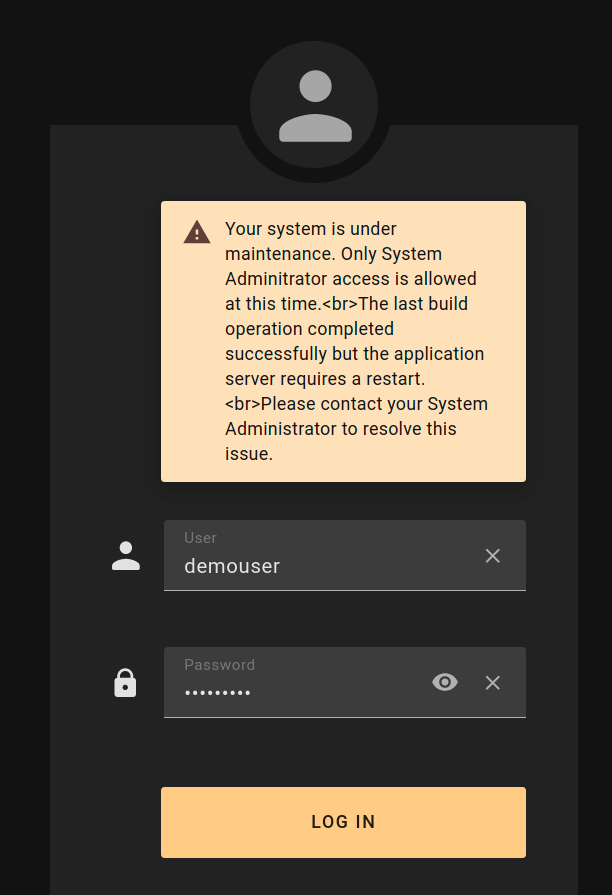
Task: Clear the User field with its X icon
Action: pyautogui.click(x=493, y=556)
